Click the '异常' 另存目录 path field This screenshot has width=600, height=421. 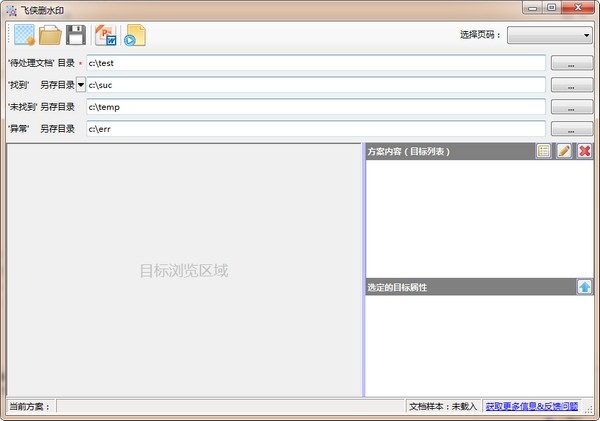point(315,129)
